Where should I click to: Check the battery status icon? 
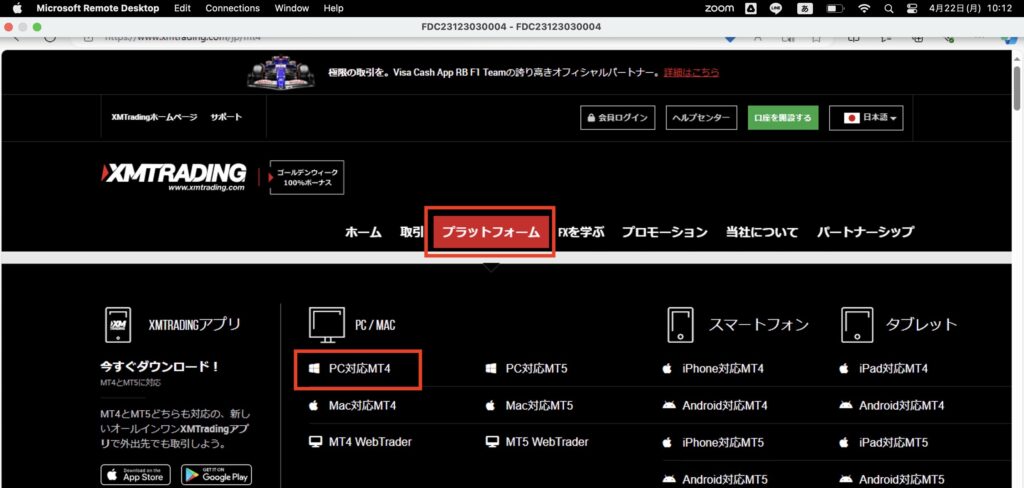point(835,8)
